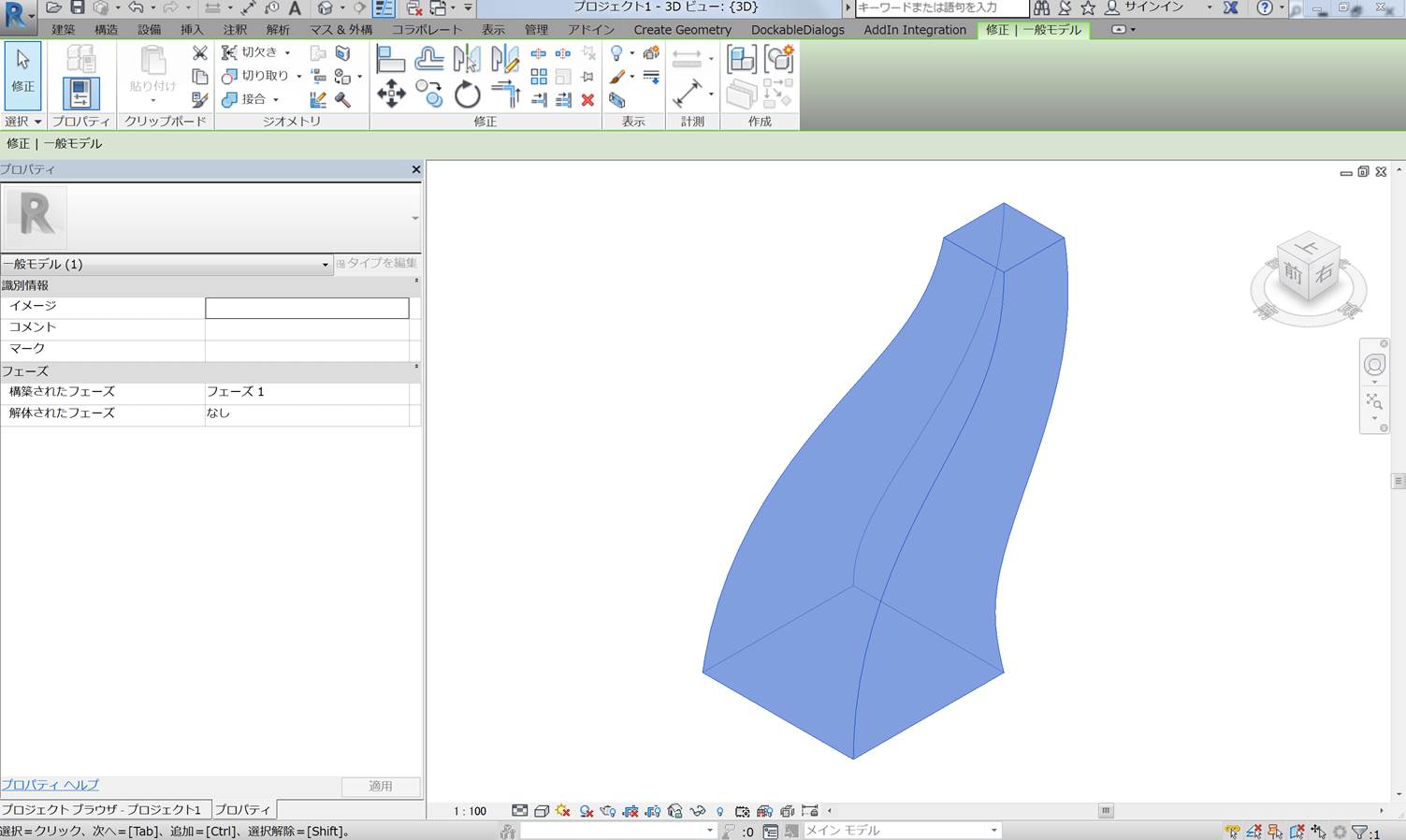The height and width of the screenshot is (840, 1406).
Task: Click the Array tool icon
Action: 539,77
